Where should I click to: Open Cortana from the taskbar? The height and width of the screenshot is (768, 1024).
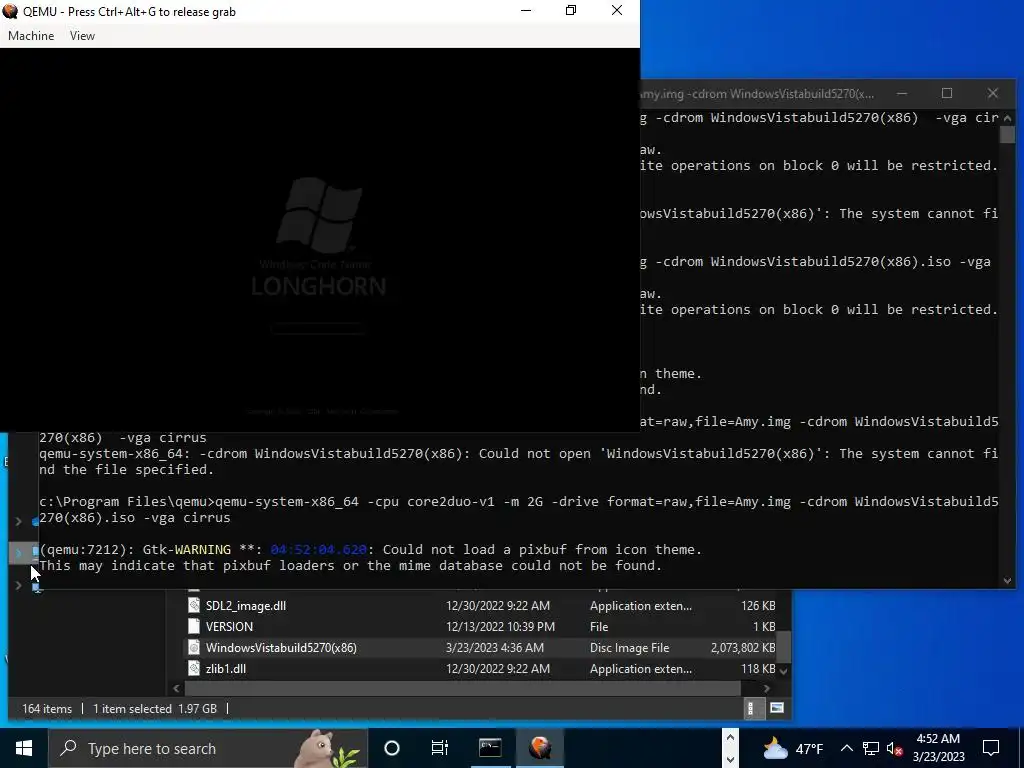(392, 748)
